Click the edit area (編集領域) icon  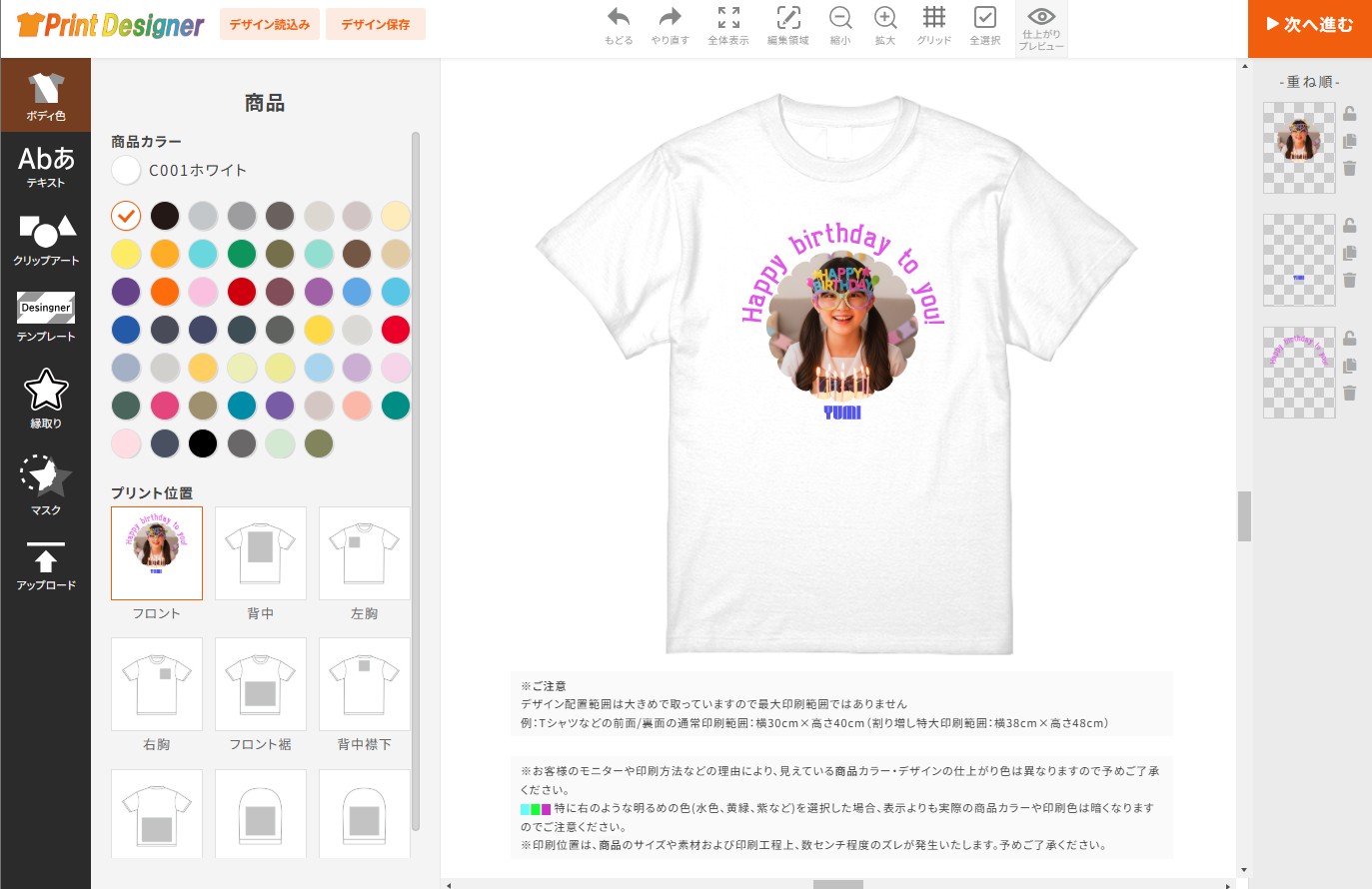click(x=787, y=18)
